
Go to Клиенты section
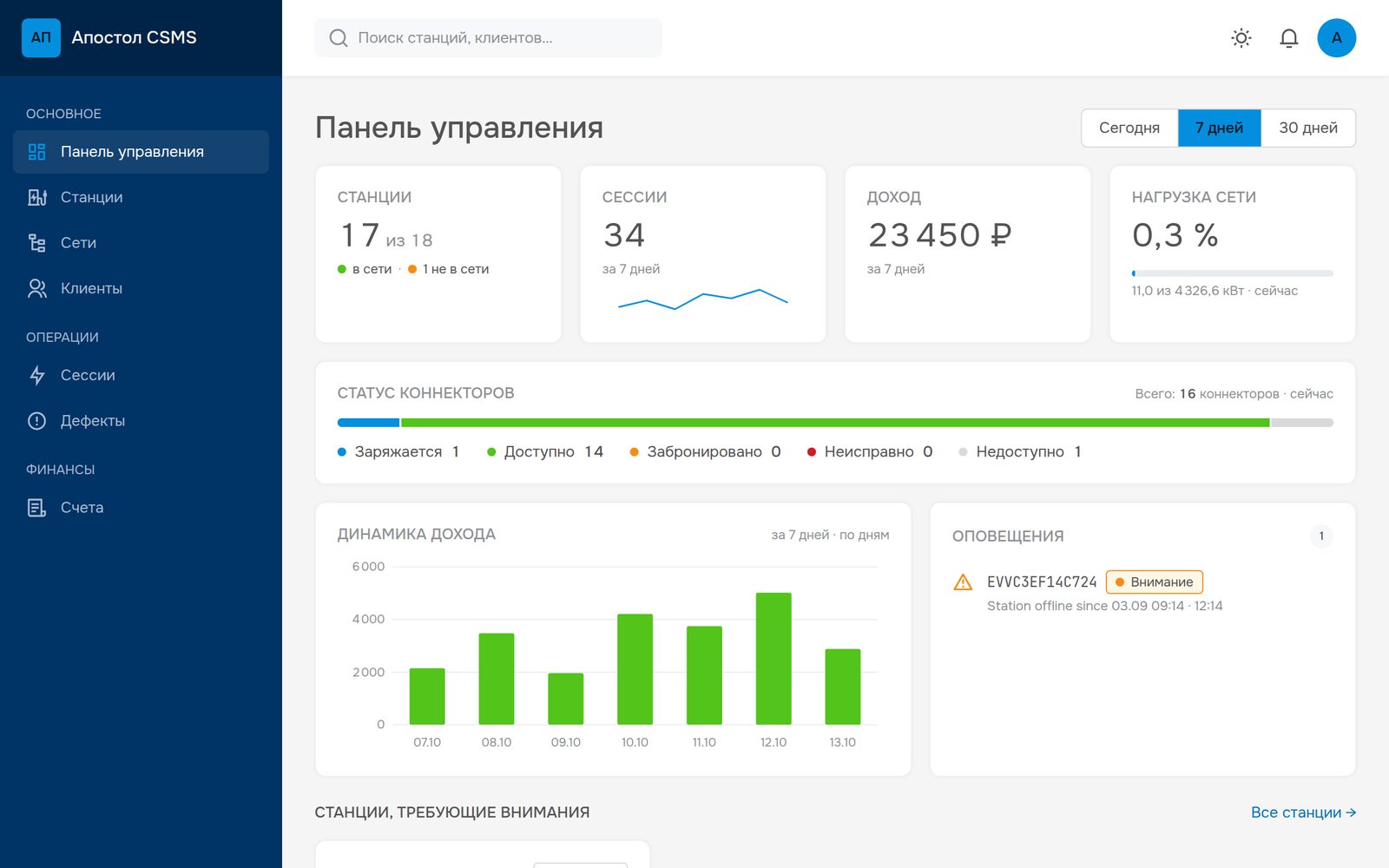point(141,288)
